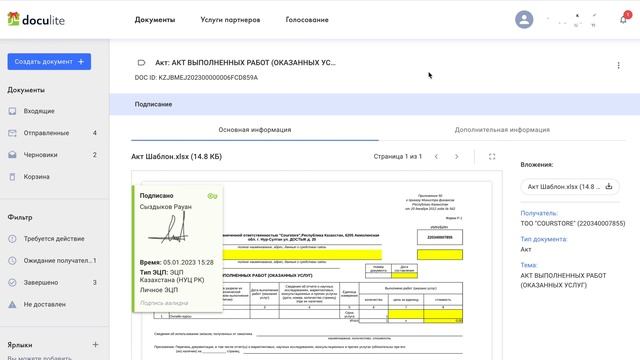
Task: Open the Голосование menu
Action: [307, 20]
